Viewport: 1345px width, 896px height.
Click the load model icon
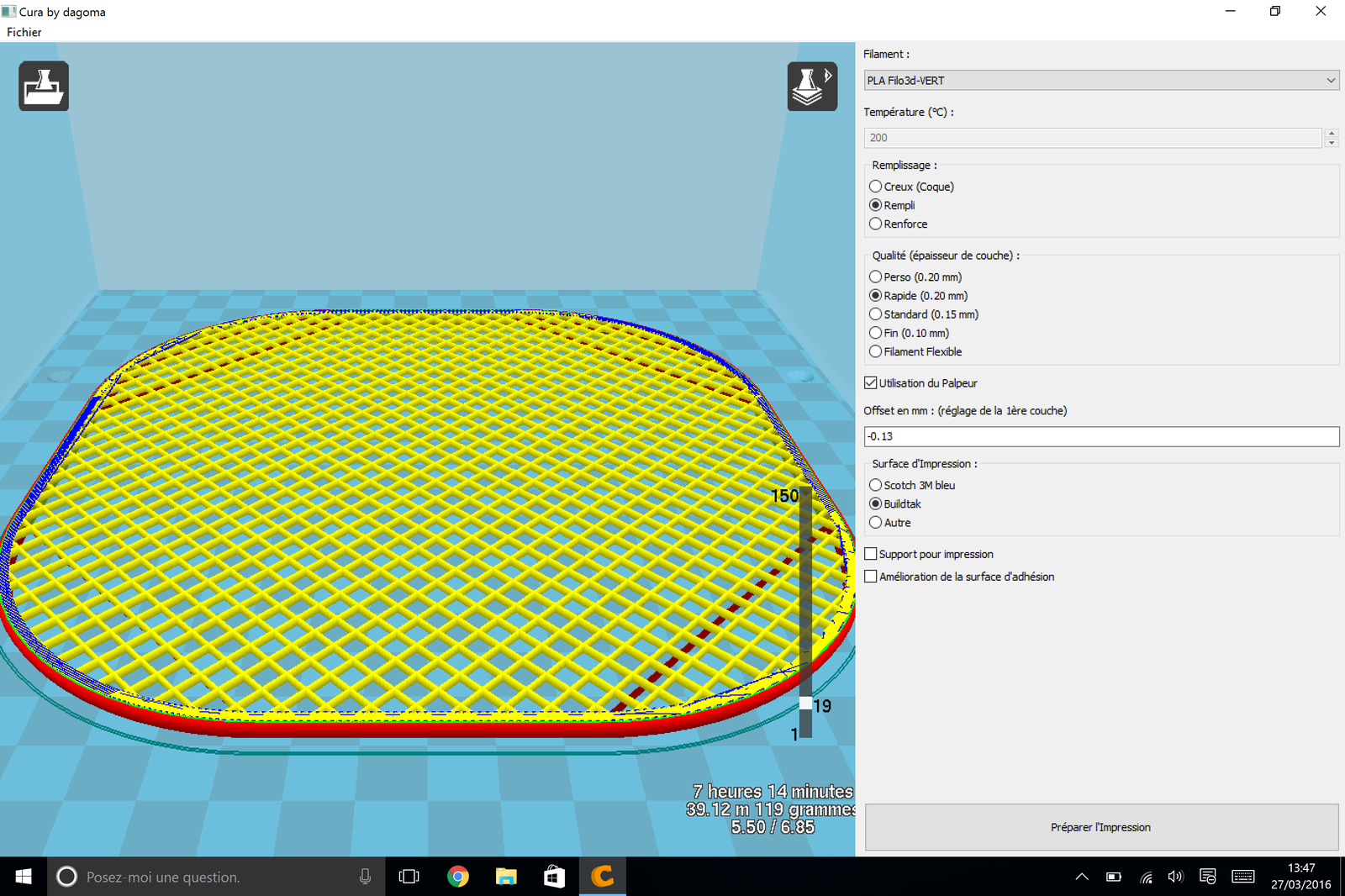(x=44, y=86)
